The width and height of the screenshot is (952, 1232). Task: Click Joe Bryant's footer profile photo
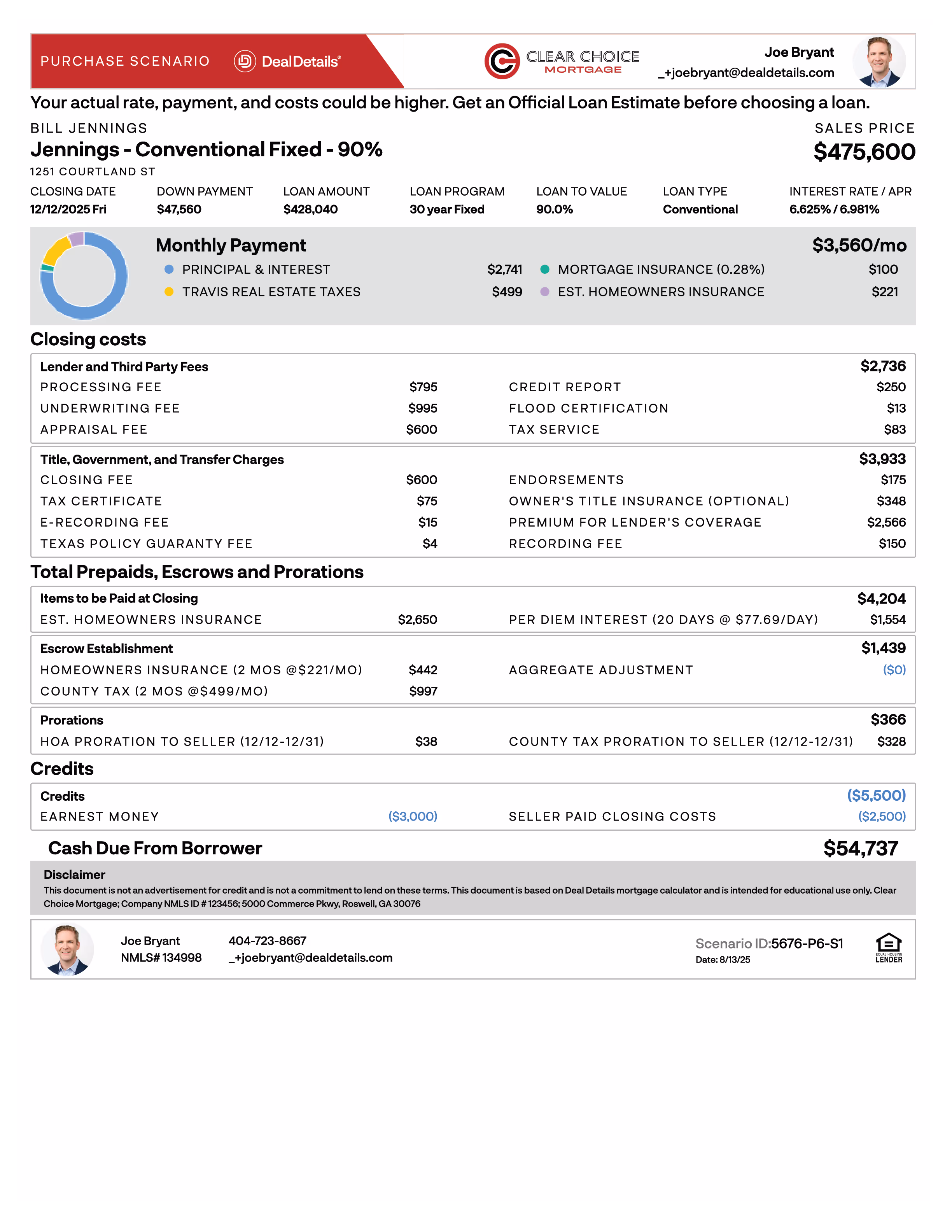click(x=67, y=949)
